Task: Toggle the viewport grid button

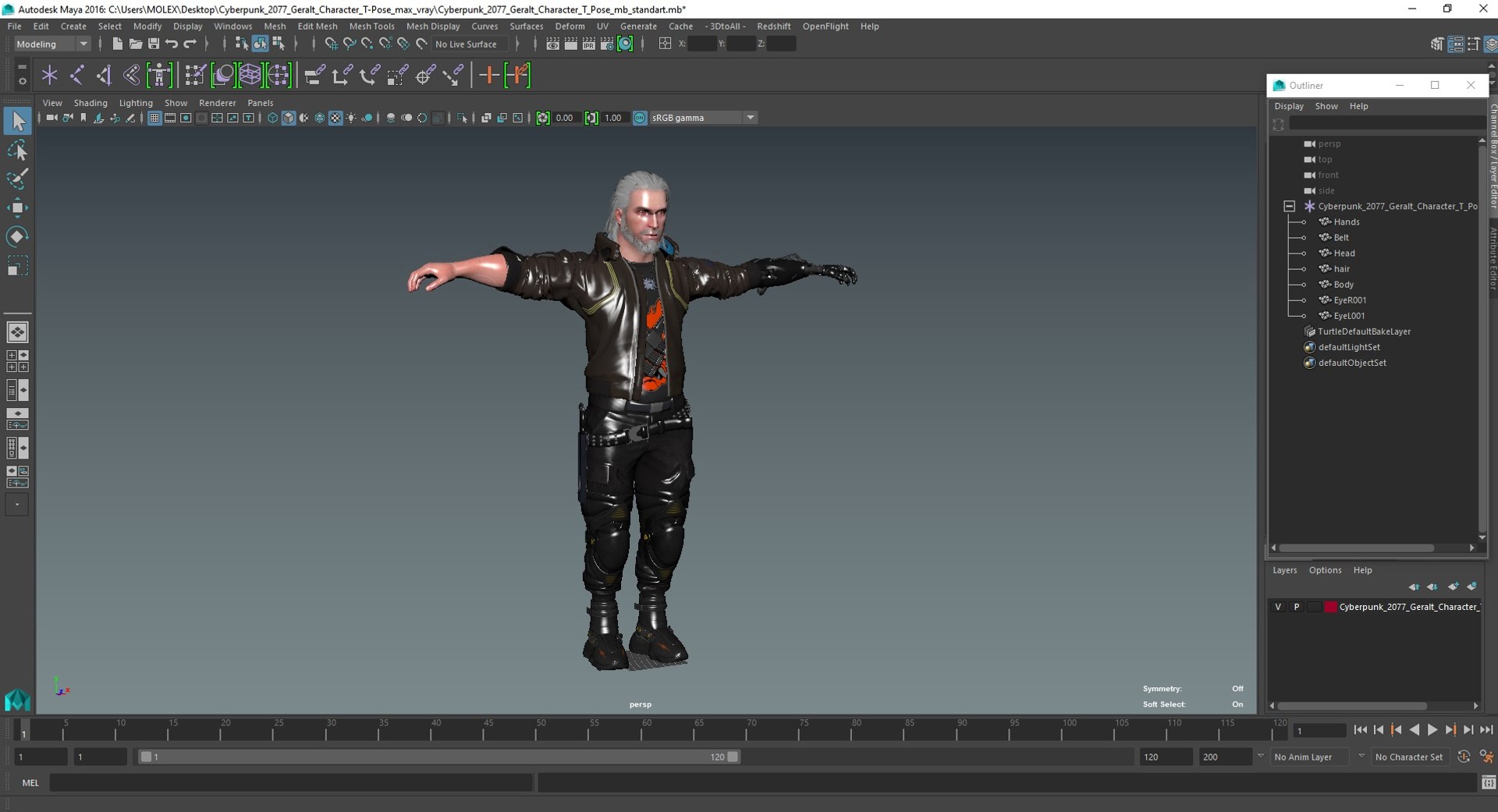Action: pos(154,118)
